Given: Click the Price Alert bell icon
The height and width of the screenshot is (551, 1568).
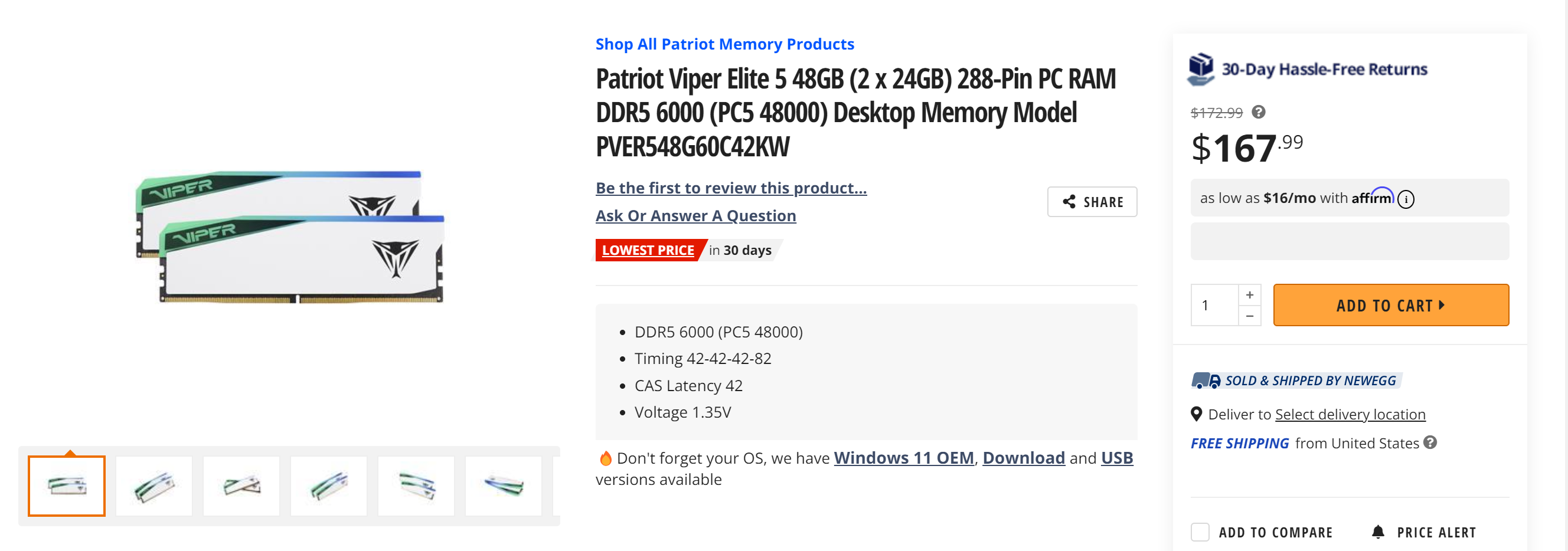Looking at the screenshot, I should coord(1378,532).
